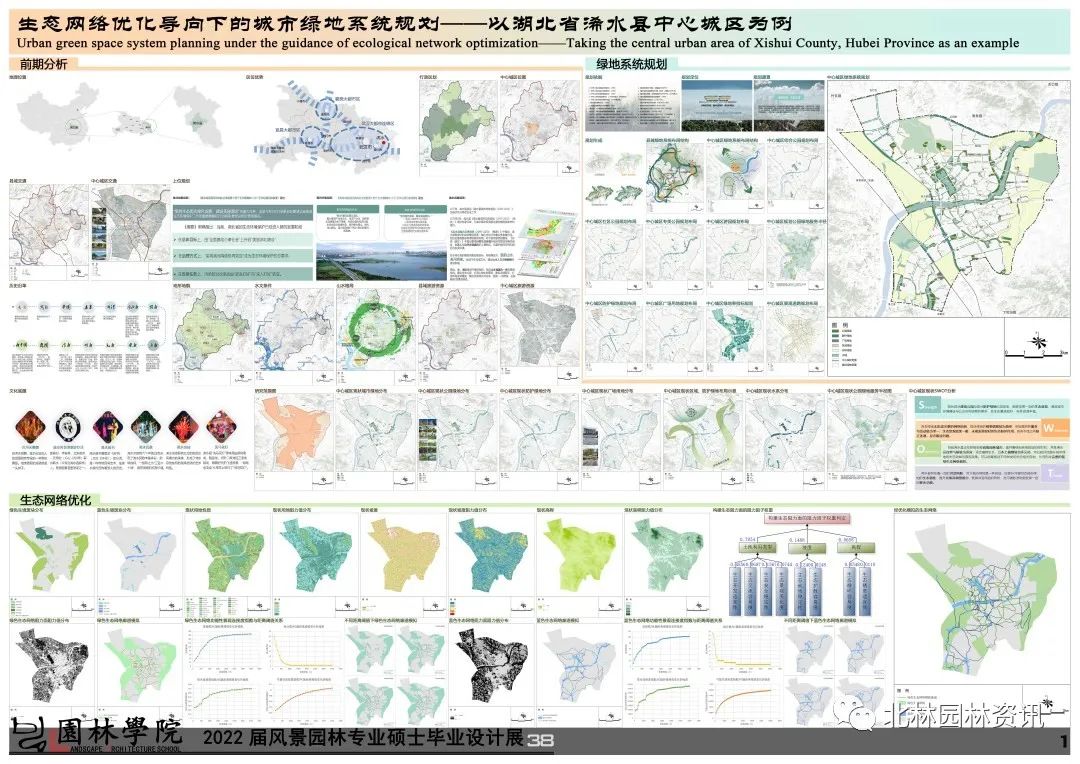The image size is (1080, 764).
Task: Click the WeChat logo beside 北林园林资讯 watermark
Action: 857,715
